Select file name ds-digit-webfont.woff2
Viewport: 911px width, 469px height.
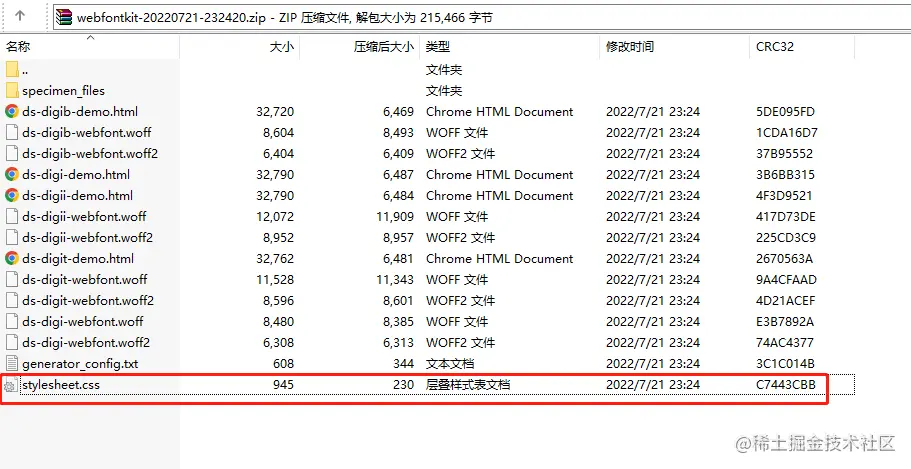88,300
